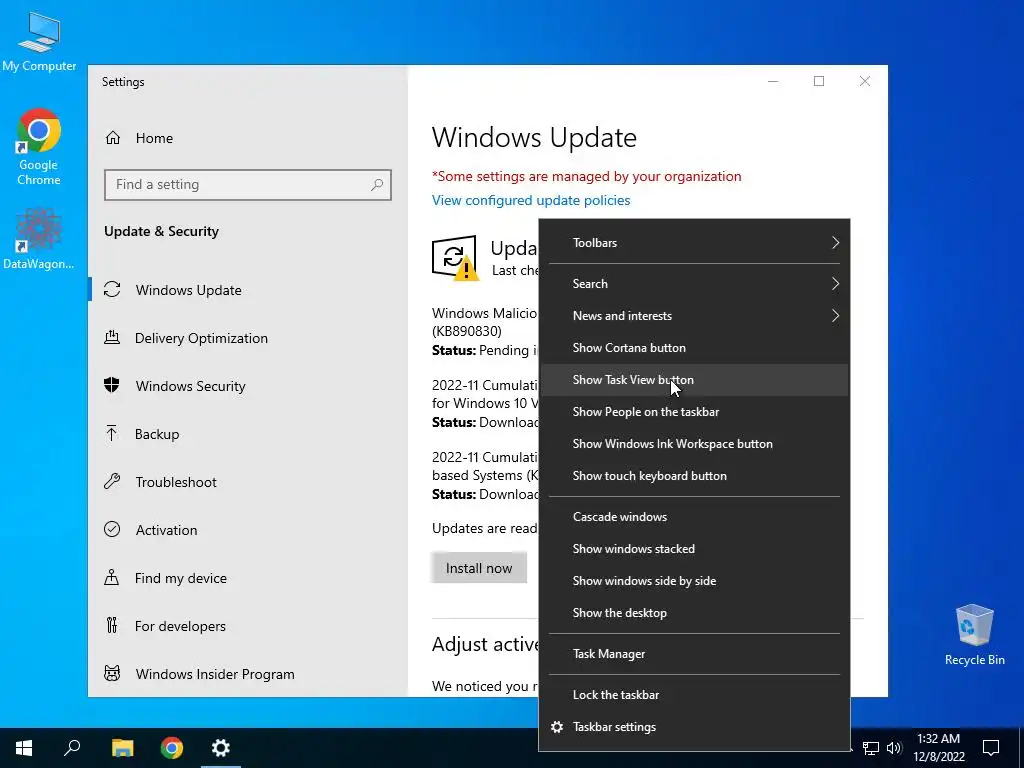1024x768 pixels.
Task: Minimize the Settings window
Action: tap(773, 81)
